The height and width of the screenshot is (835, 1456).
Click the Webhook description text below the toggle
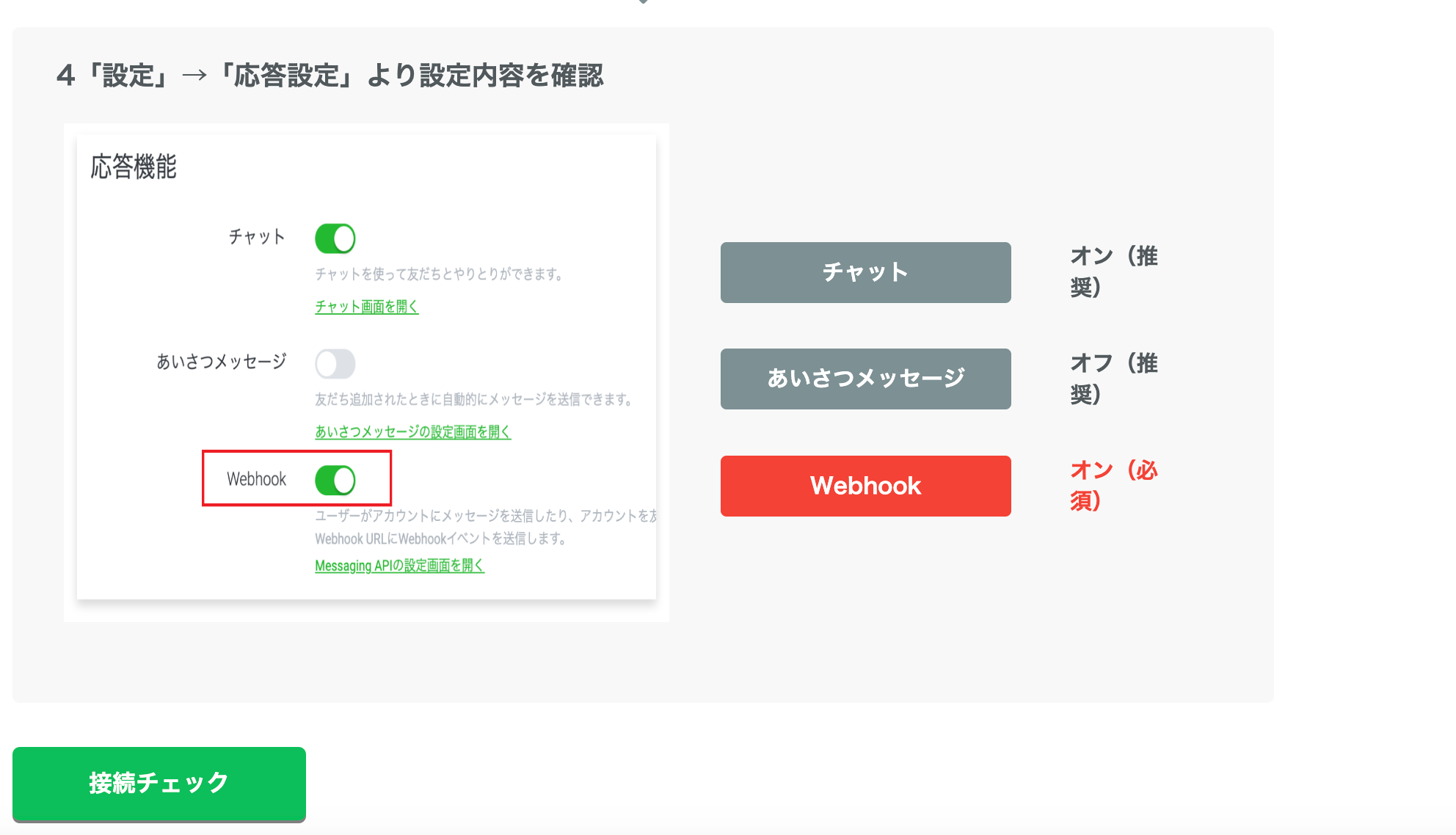click(x=484, y=527)
